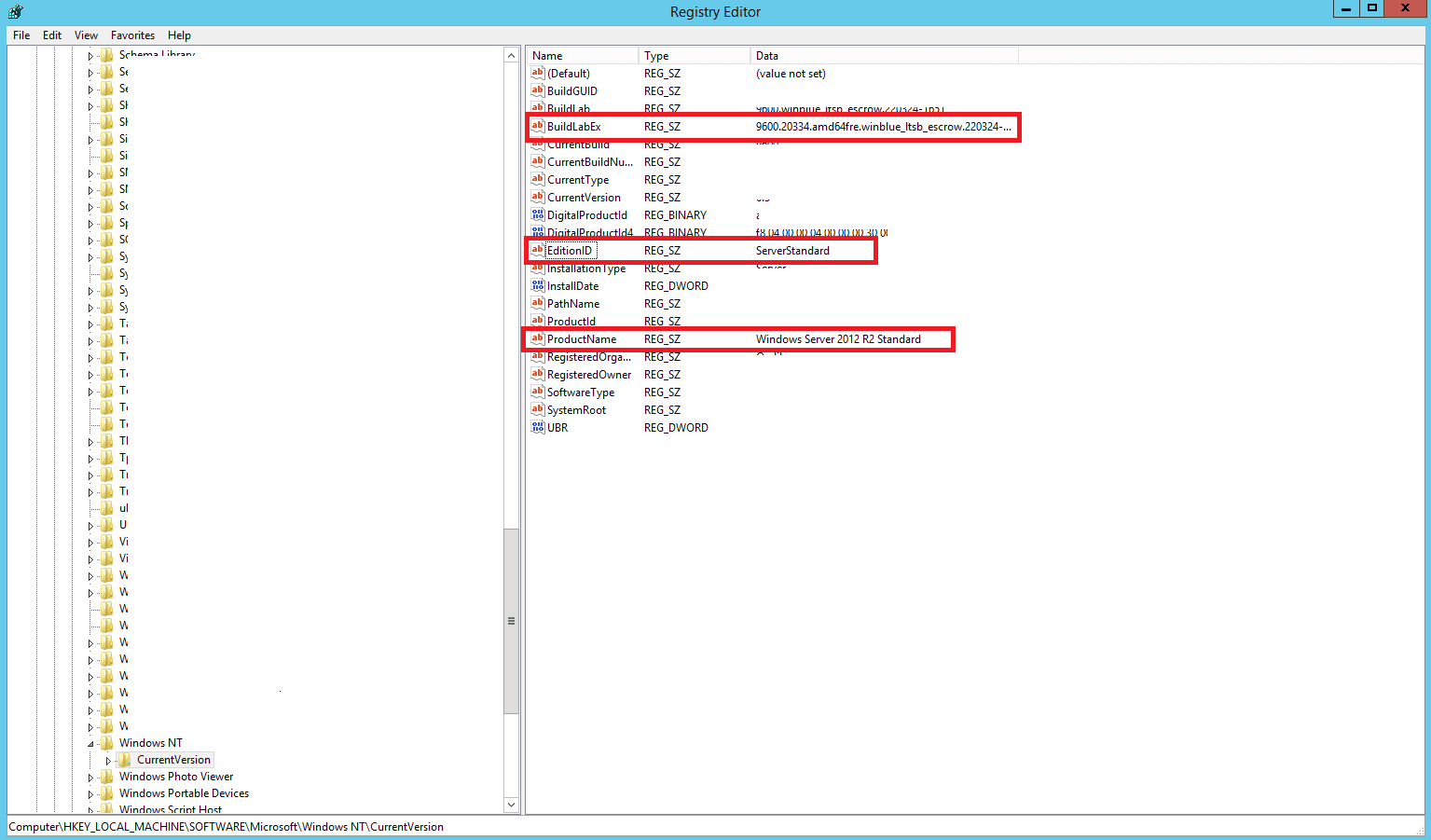The image size is (1431, 840).
Task: Click the string icon beside CurrentBuildNu...
Action: [538, 161]
